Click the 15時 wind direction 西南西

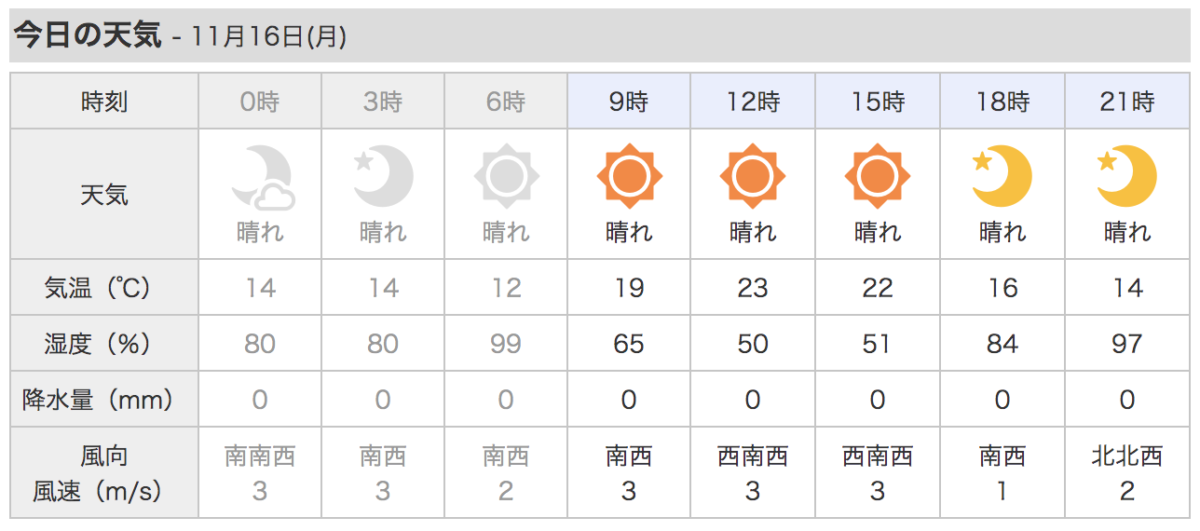pyautogui.click(x=877, y=457)
